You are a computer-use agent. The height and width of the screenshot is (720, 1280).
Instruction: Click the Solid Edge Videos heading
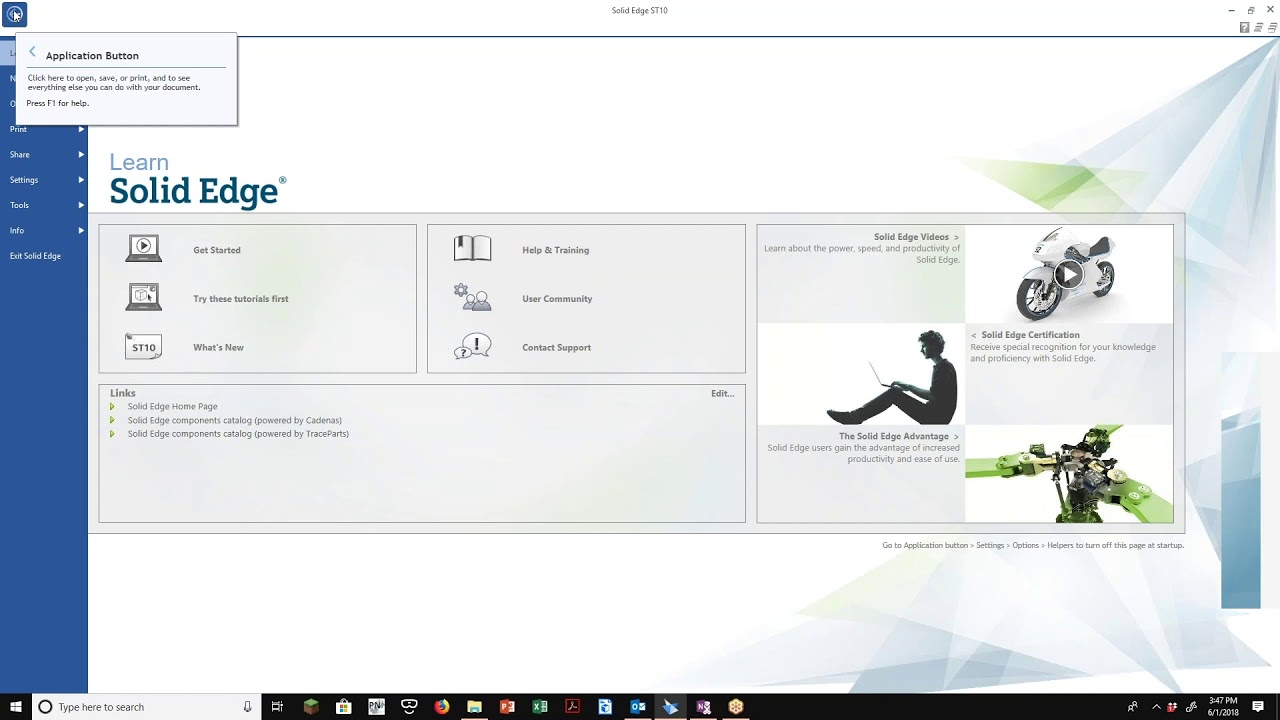[911, 237]
